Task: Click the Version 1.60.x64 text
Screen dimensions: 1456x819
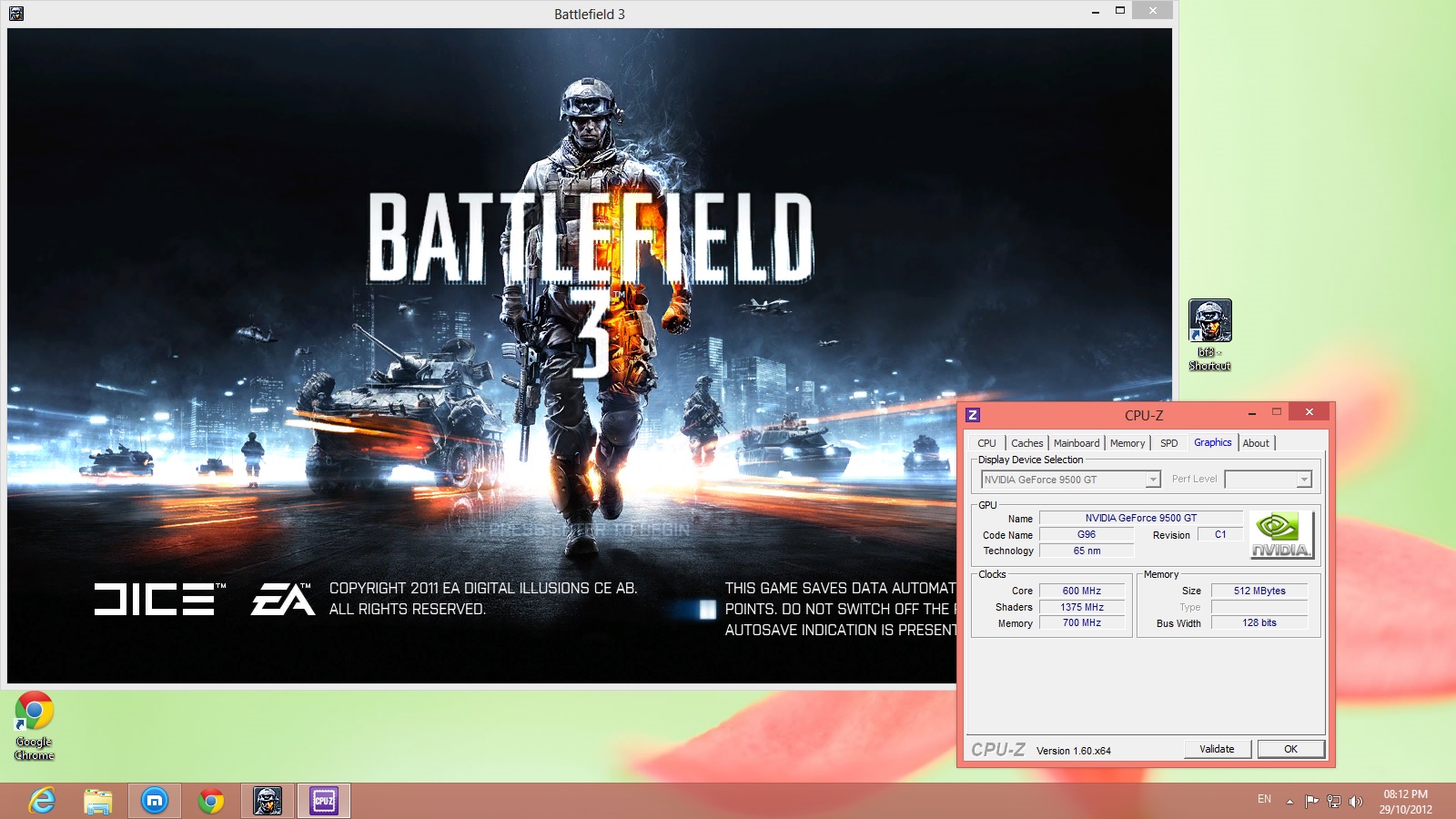Action: (x=1074, y=751)
